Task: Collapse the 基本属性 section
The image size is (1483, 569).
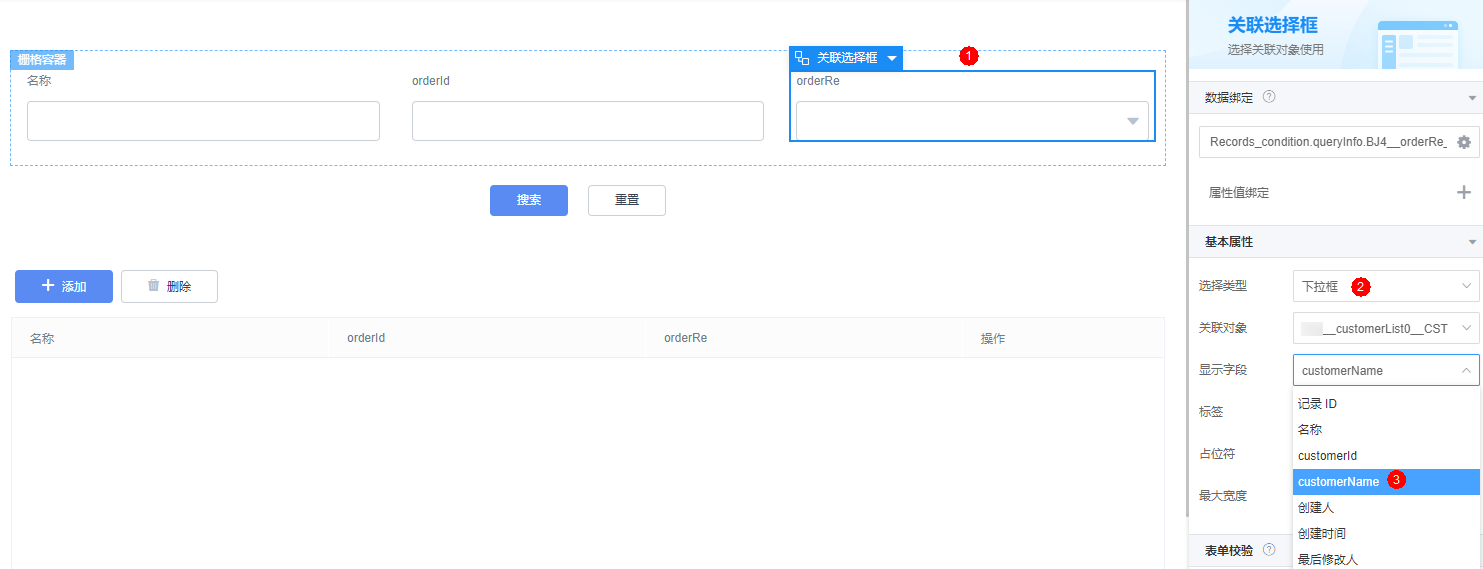Action: pos(1472,242)
